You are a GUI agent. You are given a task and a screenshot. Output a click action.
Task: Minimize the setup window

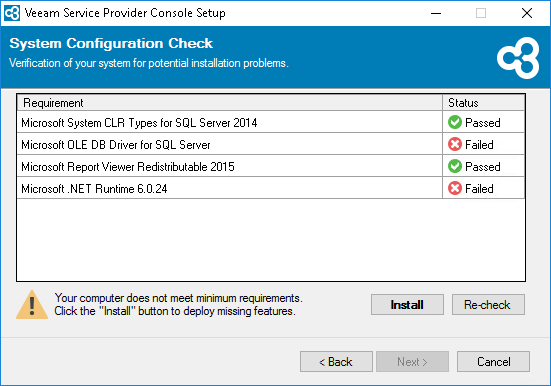[x=436, y=13]
